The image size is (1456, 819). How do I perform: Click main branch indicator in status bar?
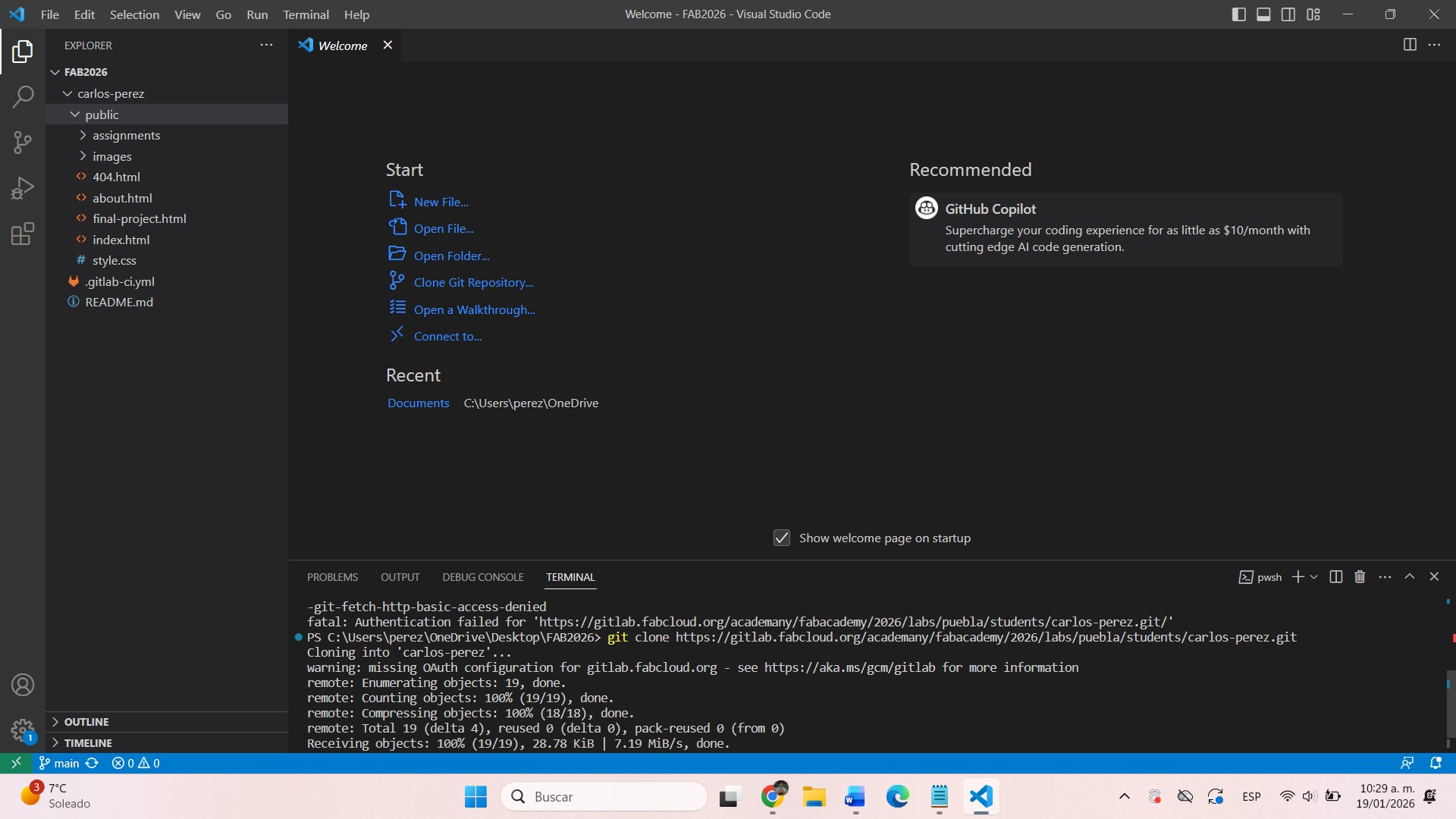click(58, 763)
